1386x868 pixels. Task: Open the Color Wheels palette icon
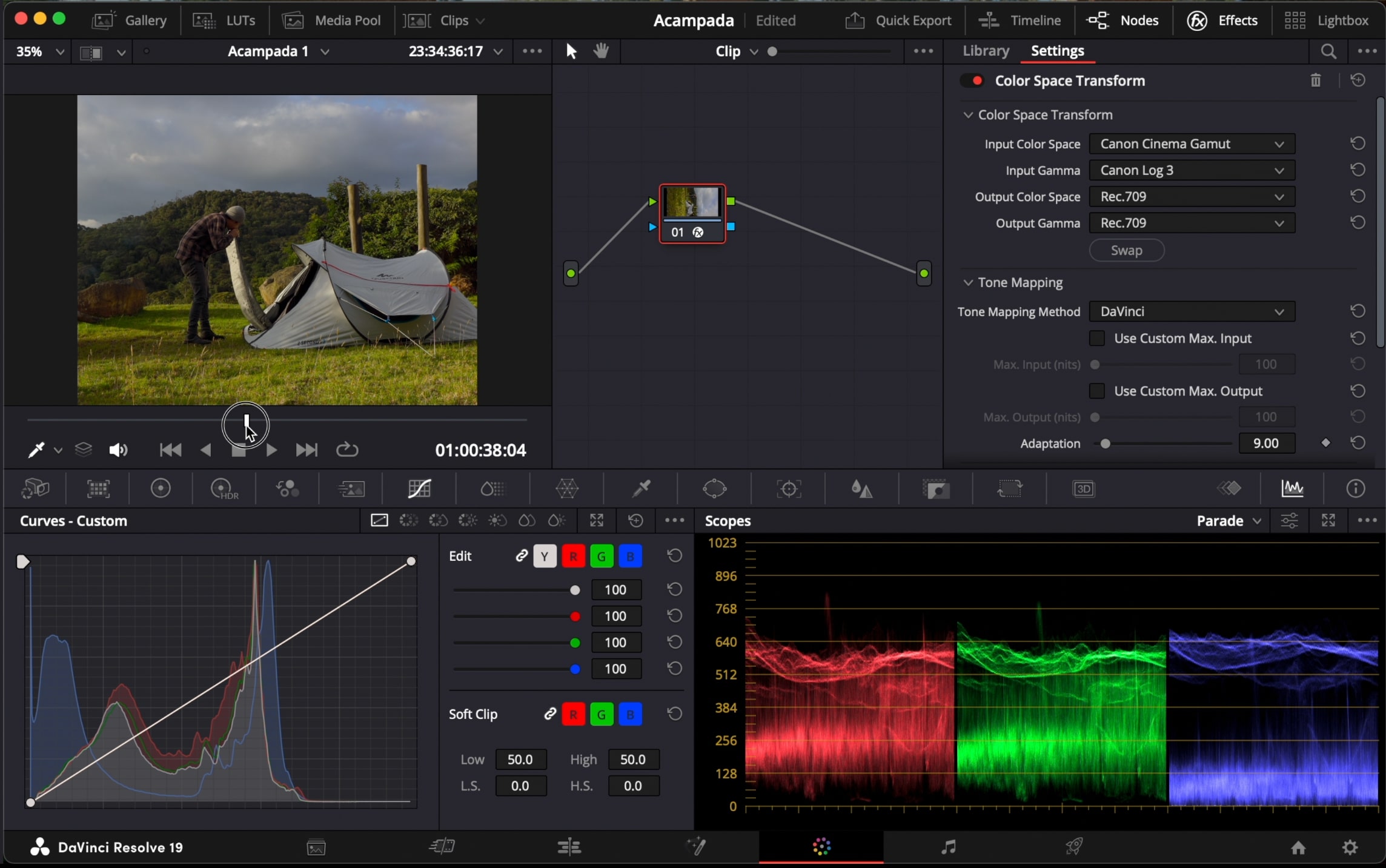[x=161, y=488]
